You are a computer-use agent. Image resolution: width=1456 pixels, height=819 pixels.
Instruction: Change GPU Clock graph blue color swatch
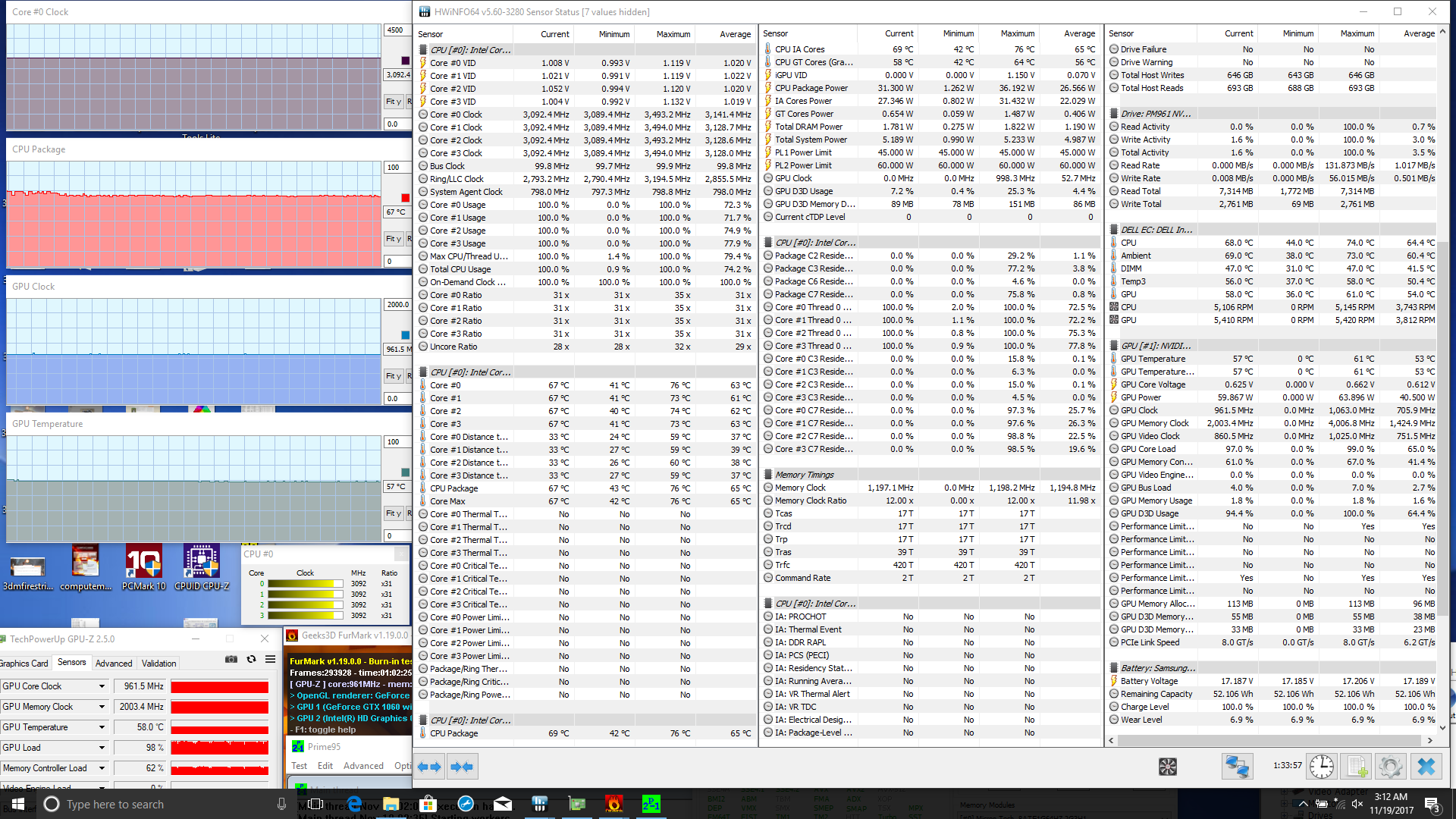405,335
